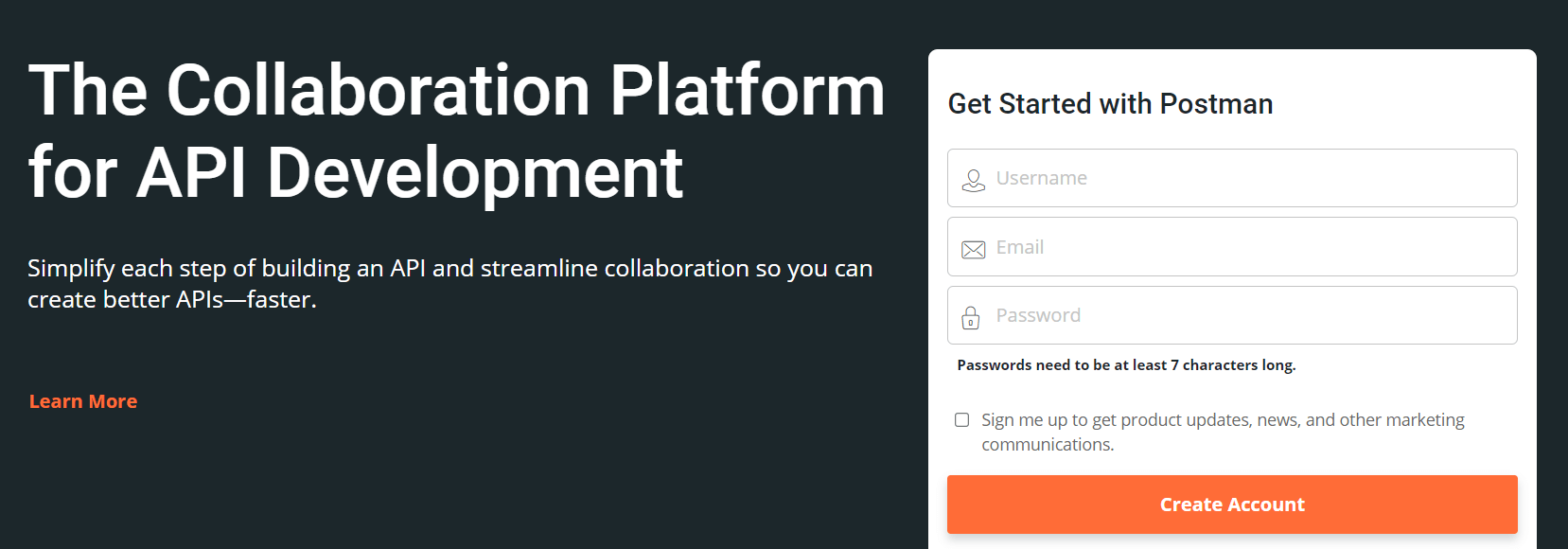Click the word 'communications.' under the checkbox
This screenshot has width=1568, height=549.
coord(1048,445)
